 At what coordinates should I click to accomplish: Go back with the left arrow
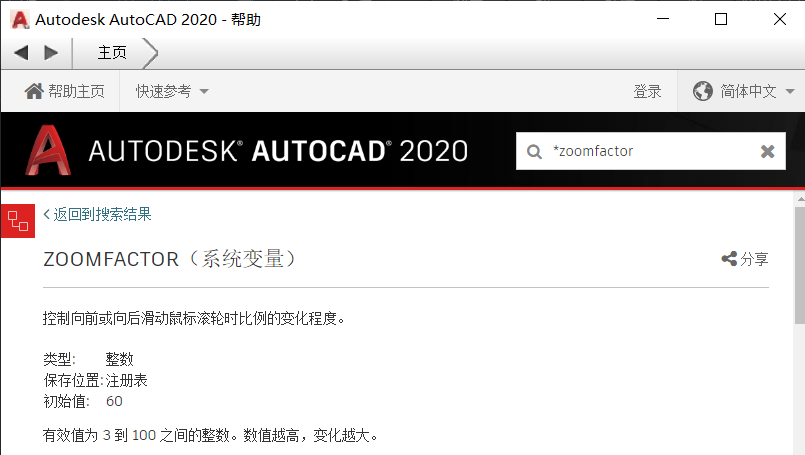[22, 52]
